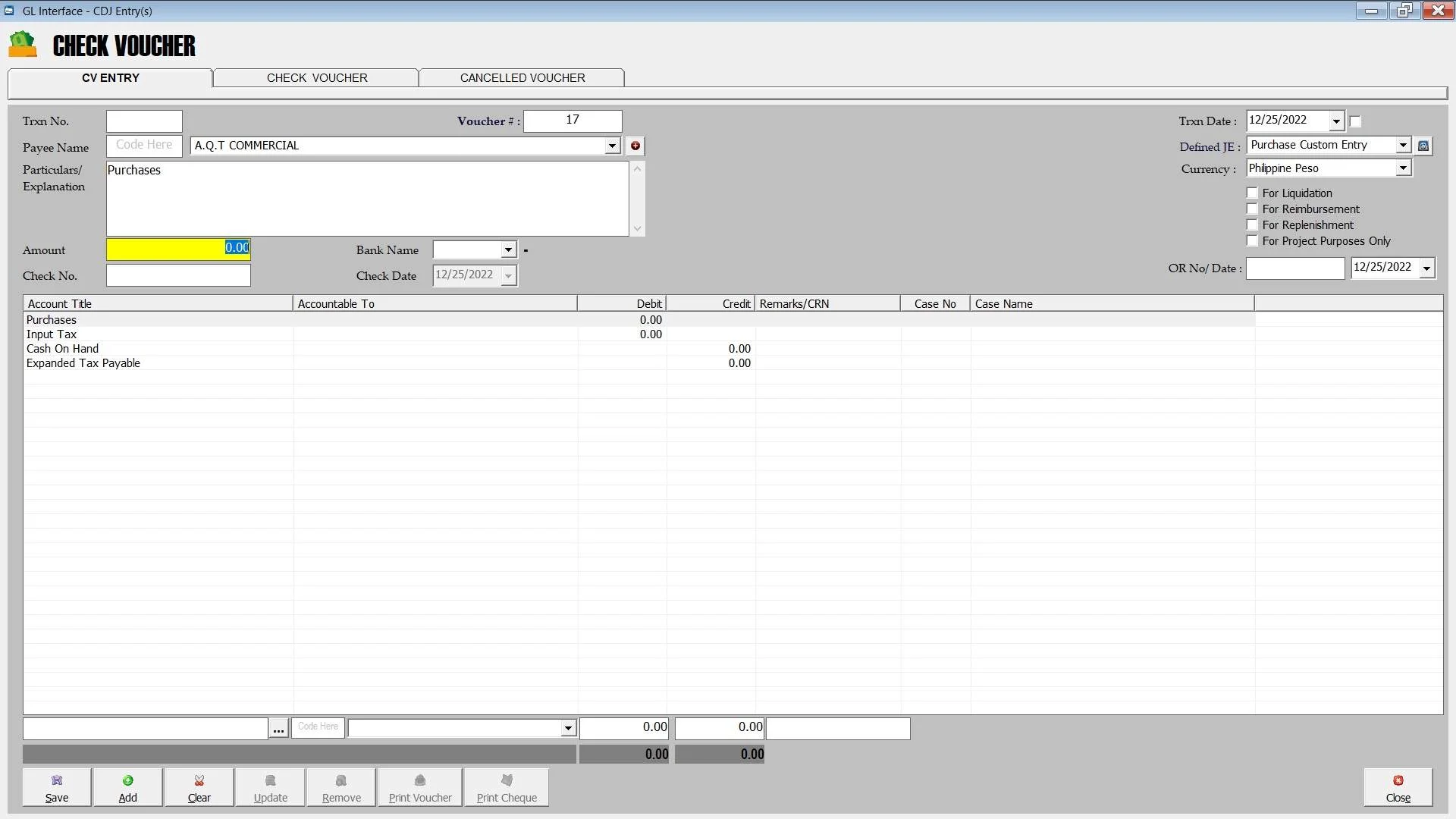Switch to CV ENTRY tab
The width and height of the screenshot is (1456, 819).
coord(110,78)
